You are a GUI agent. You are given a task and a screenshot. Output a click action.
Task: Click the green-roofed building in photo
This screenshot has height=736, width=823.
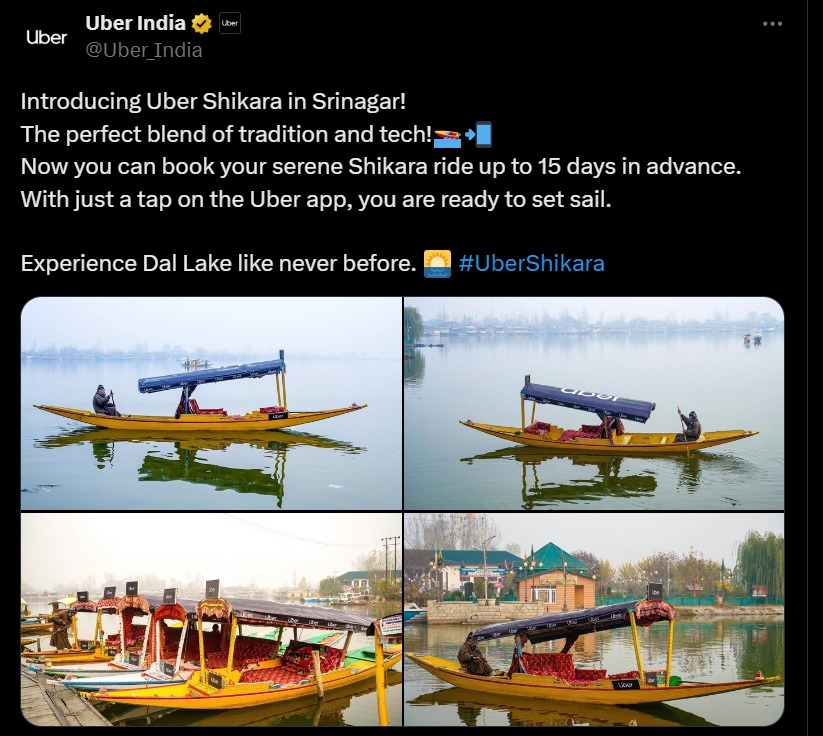coord(554,579)
